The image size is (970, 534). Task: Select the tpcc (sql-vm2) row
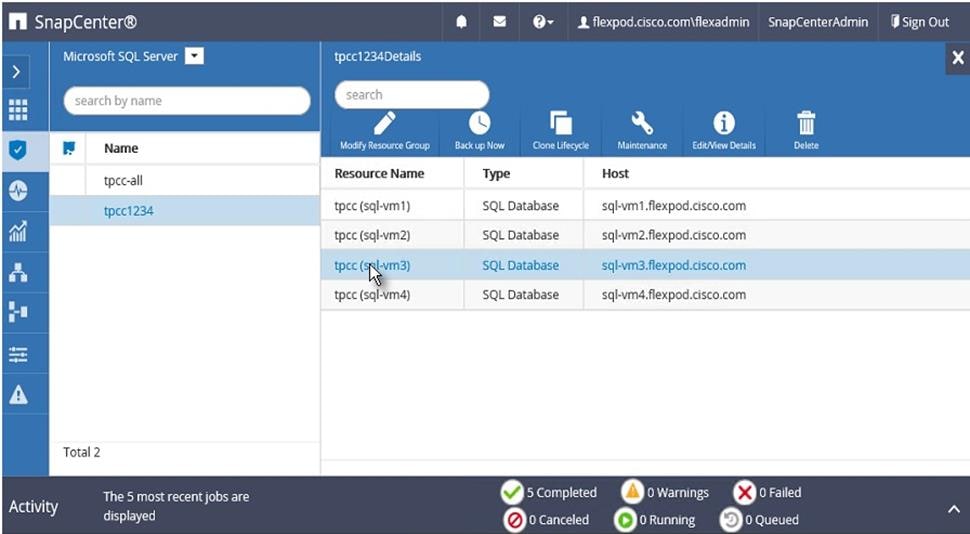pyautogui.click(x=645, y=235)
